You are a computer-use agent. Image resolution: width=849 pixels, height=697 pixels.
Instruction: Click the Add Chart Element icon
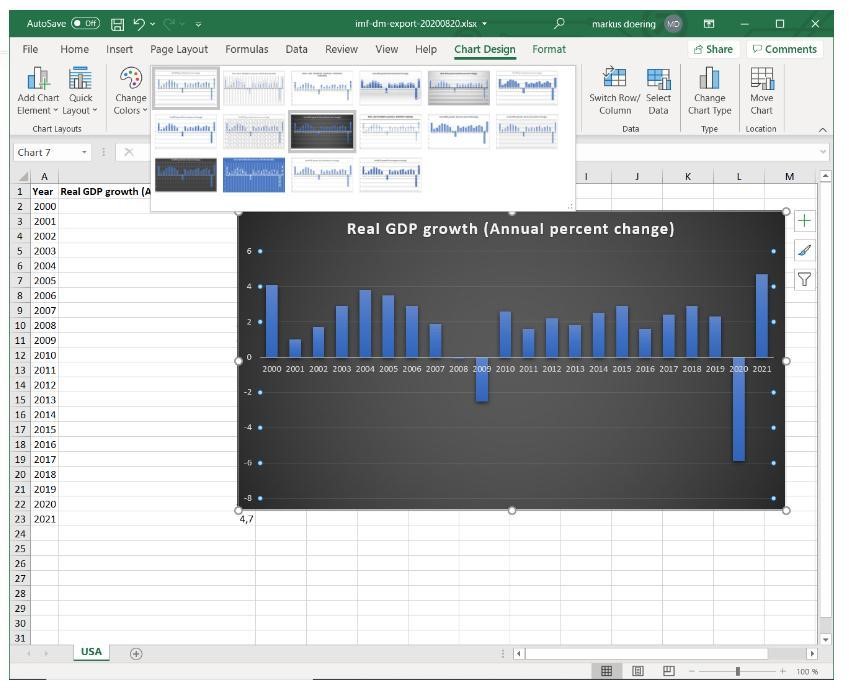pyautogui.click(x=38, y=79)
